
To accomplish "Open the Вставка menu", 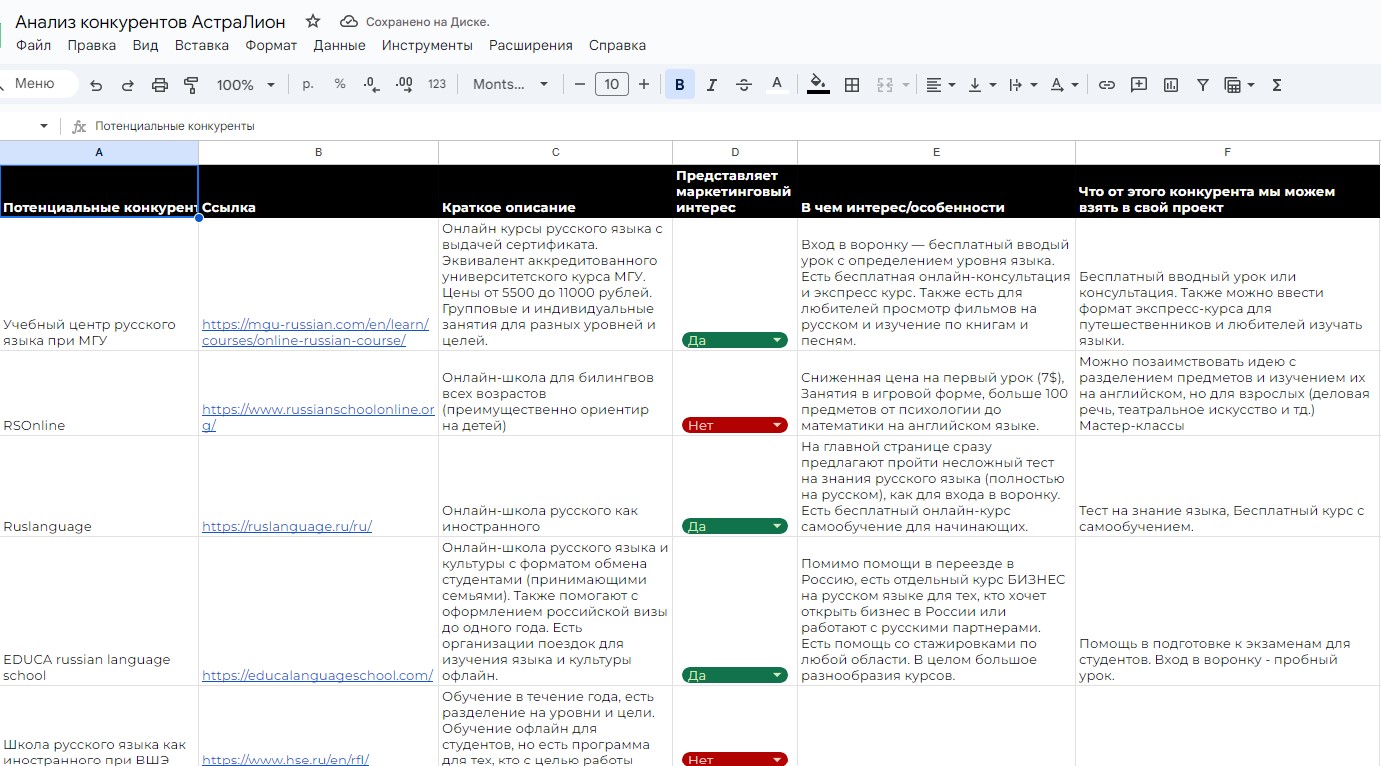I will (202, 45).
